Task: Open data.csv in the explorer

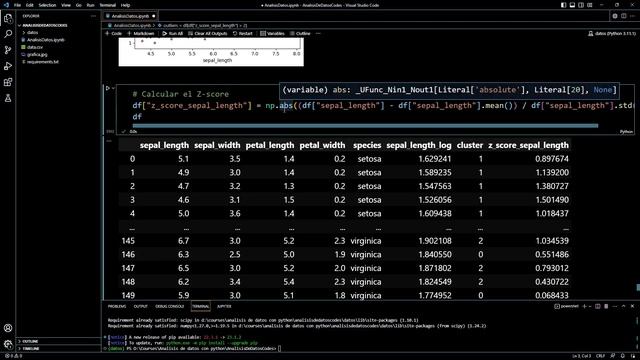Action: [x=35, y=47]
